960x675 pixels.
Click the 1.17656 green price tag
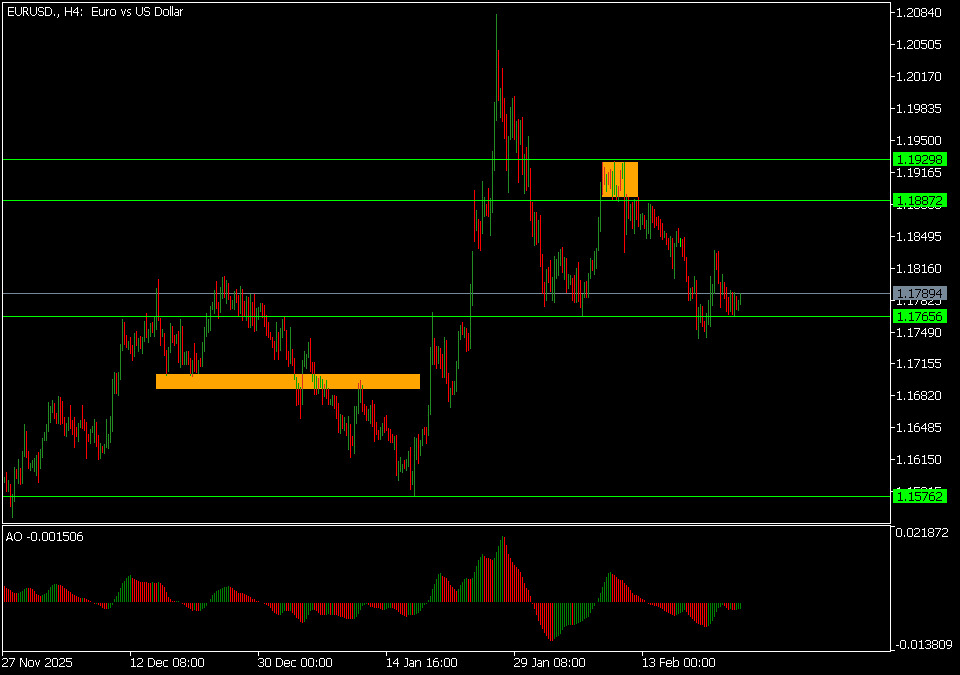click(918, 316)
